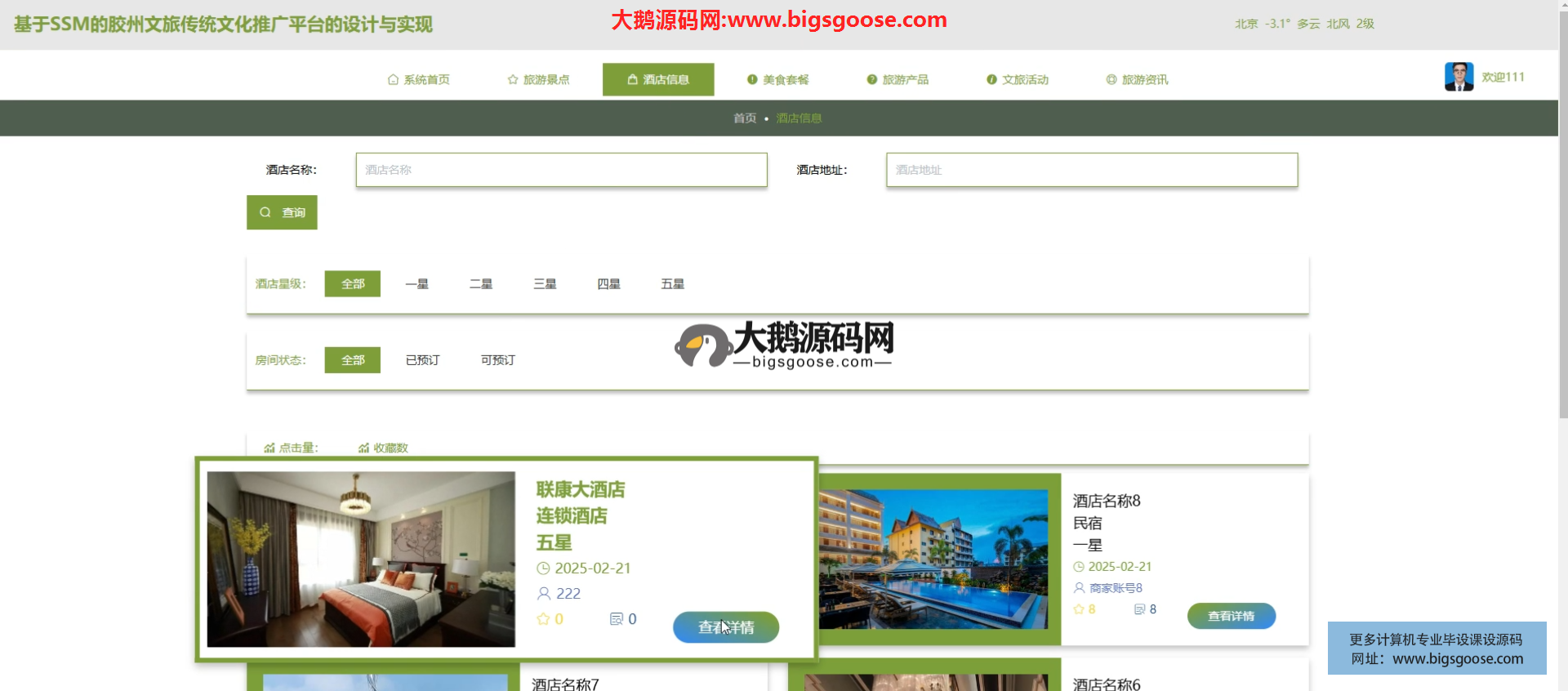
Task: Click the 联康大酒店 bedroom thumbnail
Action: (x=361, y=559)
